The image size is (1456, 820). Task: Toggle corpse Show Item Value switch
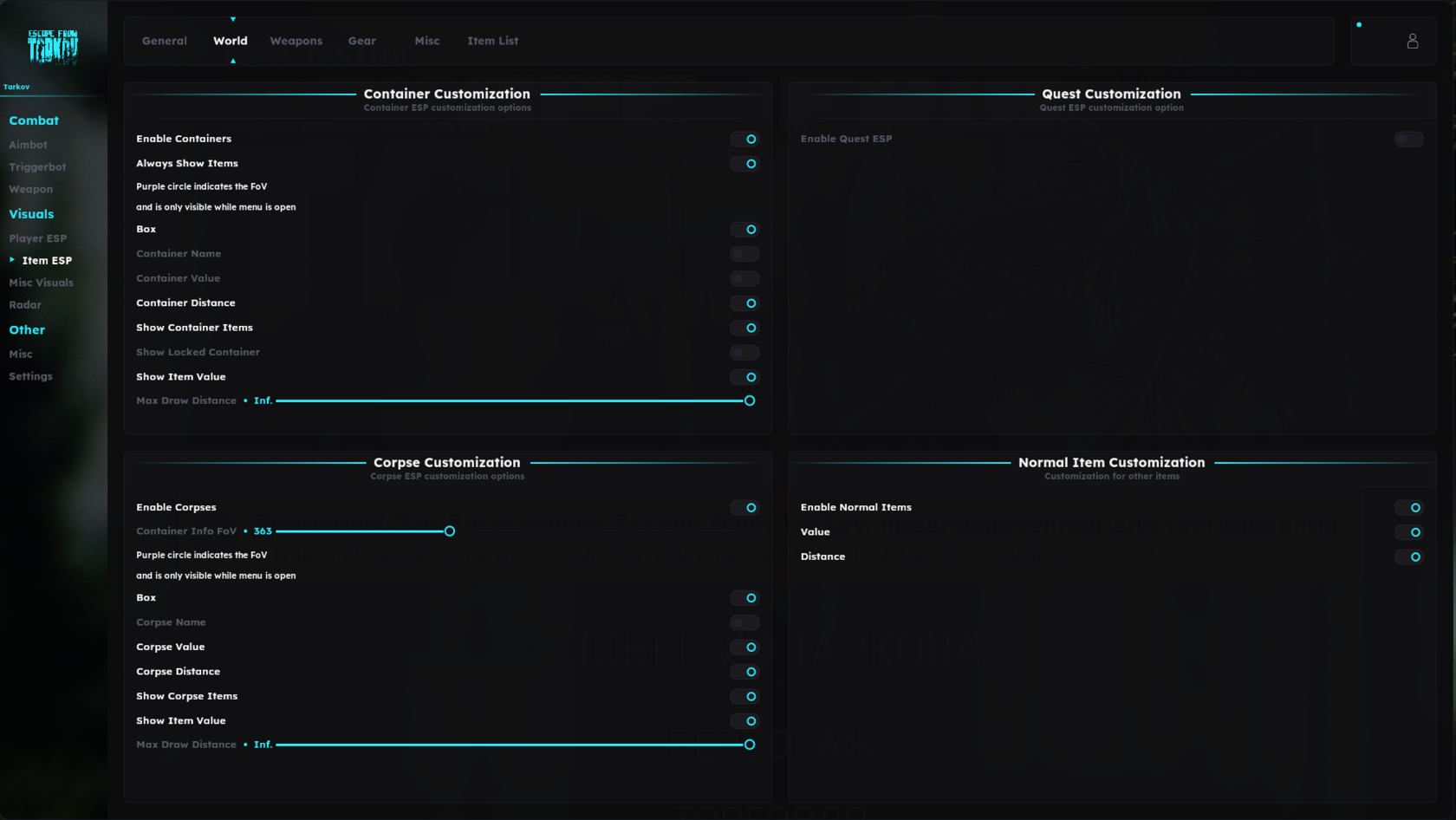point(744,721)
